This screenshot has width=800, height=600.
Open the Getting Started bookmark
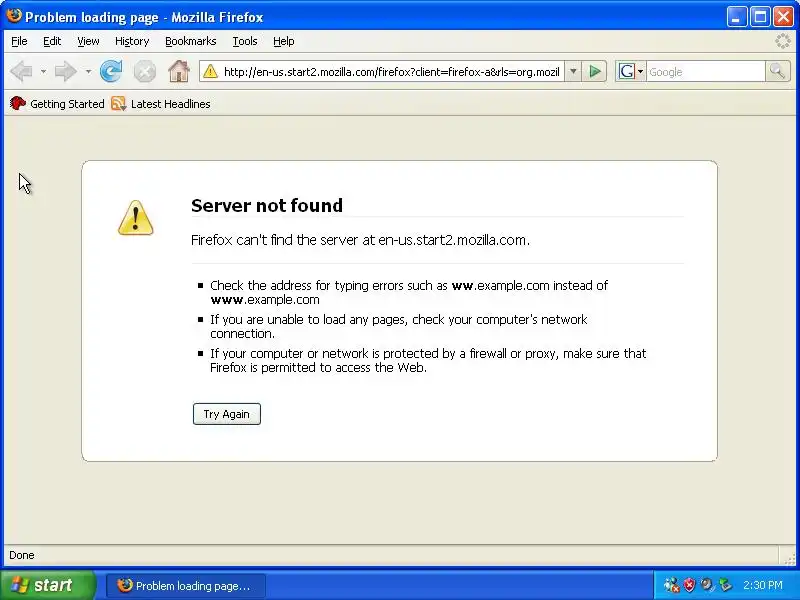57,104
